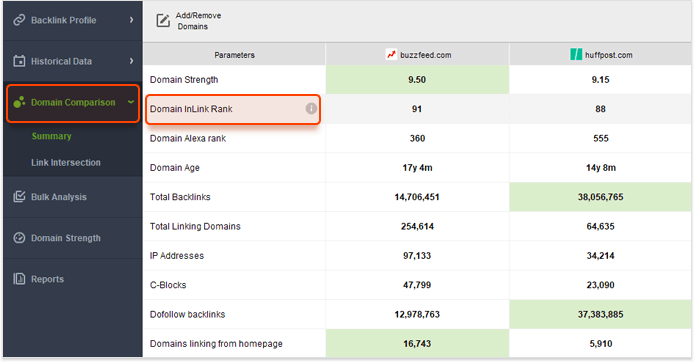Click the Reports document icon
This screenshot has width=694, height=362.
tap(19, 279)
